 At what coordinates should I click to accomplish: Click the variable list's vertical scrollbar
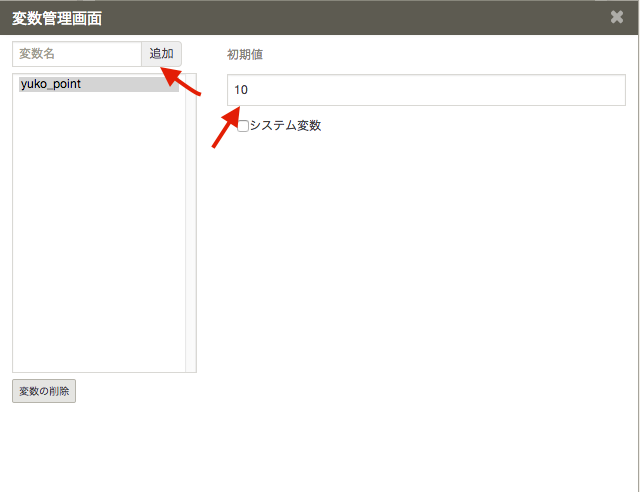click(191, 220)
